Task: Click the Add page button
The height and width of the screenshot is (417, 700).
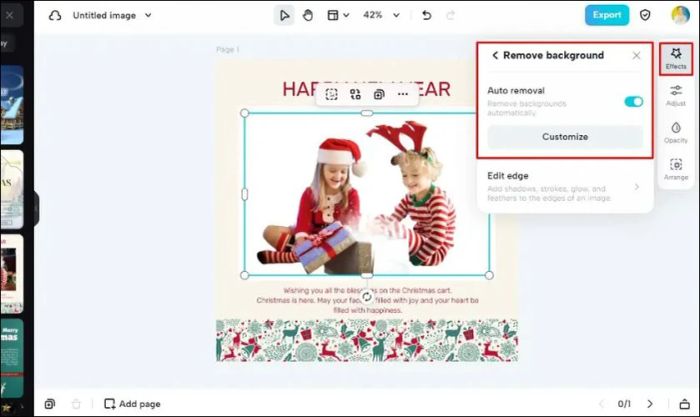Action: (132, 404)
